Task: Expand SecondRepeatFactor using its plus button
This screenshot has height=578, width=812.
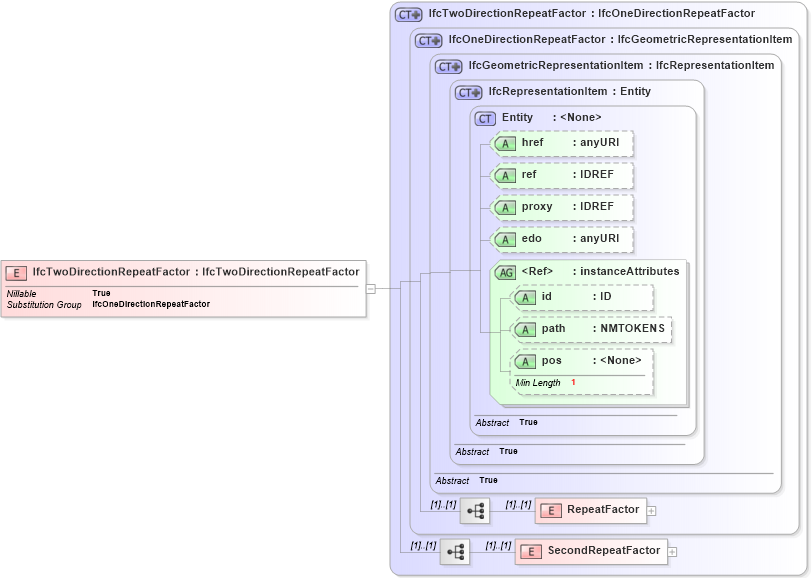Action: [x=671, y=550]
